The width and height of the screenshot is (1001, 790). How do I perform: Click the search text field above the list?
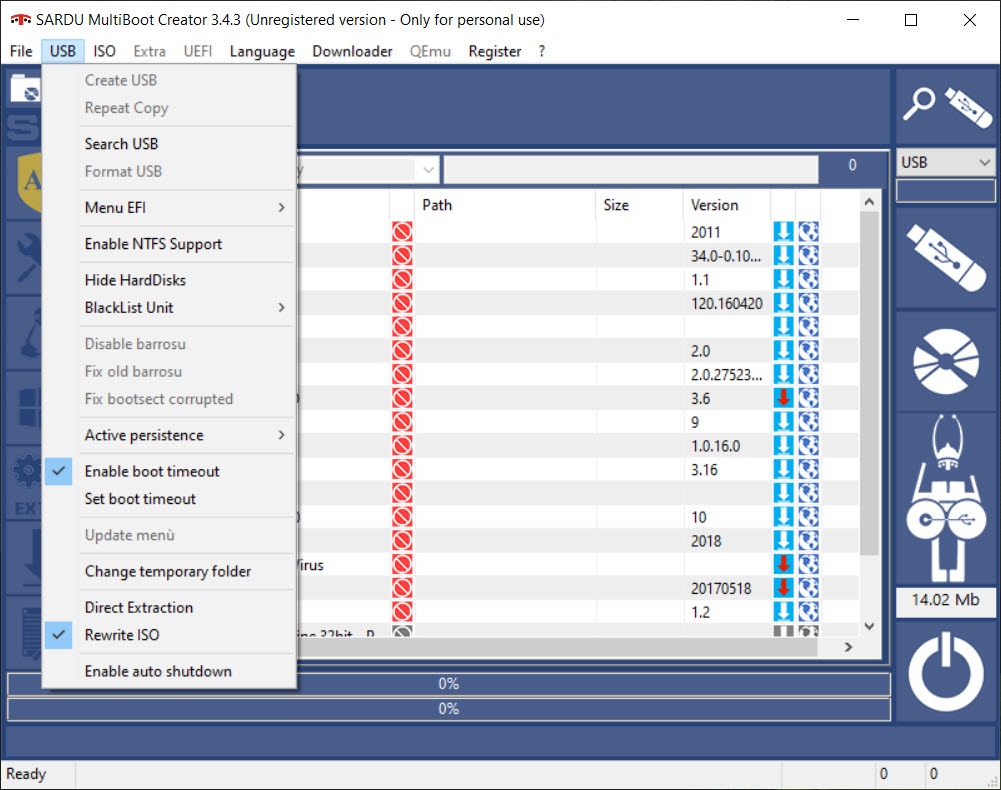coord(631,170)
